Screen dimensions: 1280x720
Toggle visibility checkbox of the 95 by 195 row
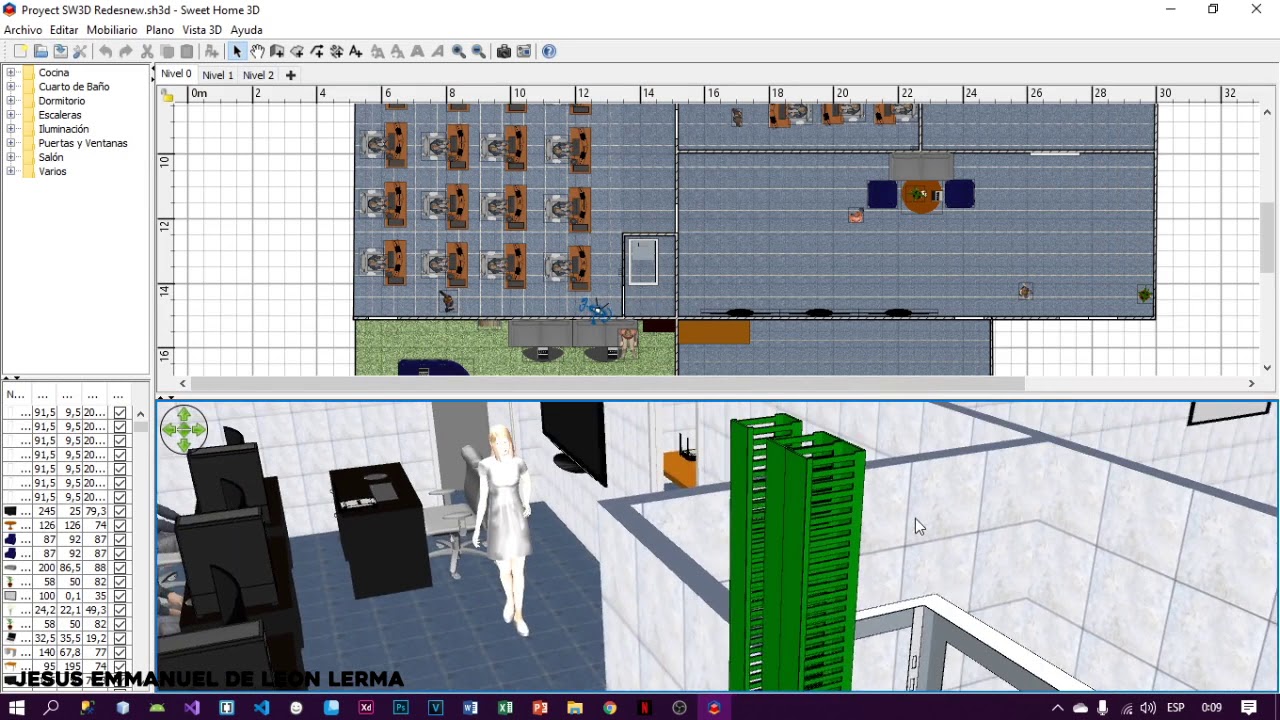120,666
